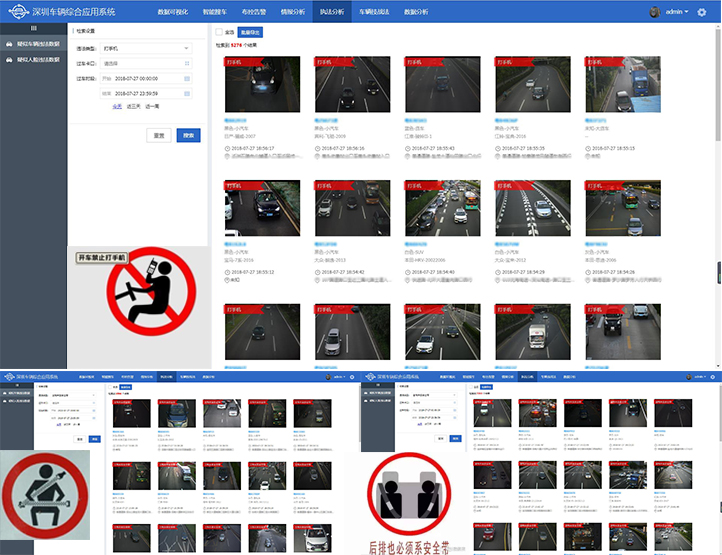Open the thumbnail of the 18:56:17 capture
The image size is (722, 555).
(x=262, y=84)
